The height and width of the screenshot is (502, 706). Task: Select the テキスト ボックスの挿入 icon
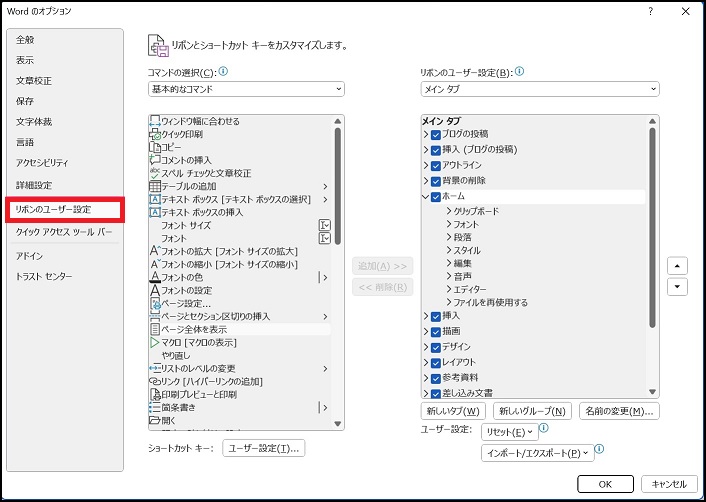[155, 212]
